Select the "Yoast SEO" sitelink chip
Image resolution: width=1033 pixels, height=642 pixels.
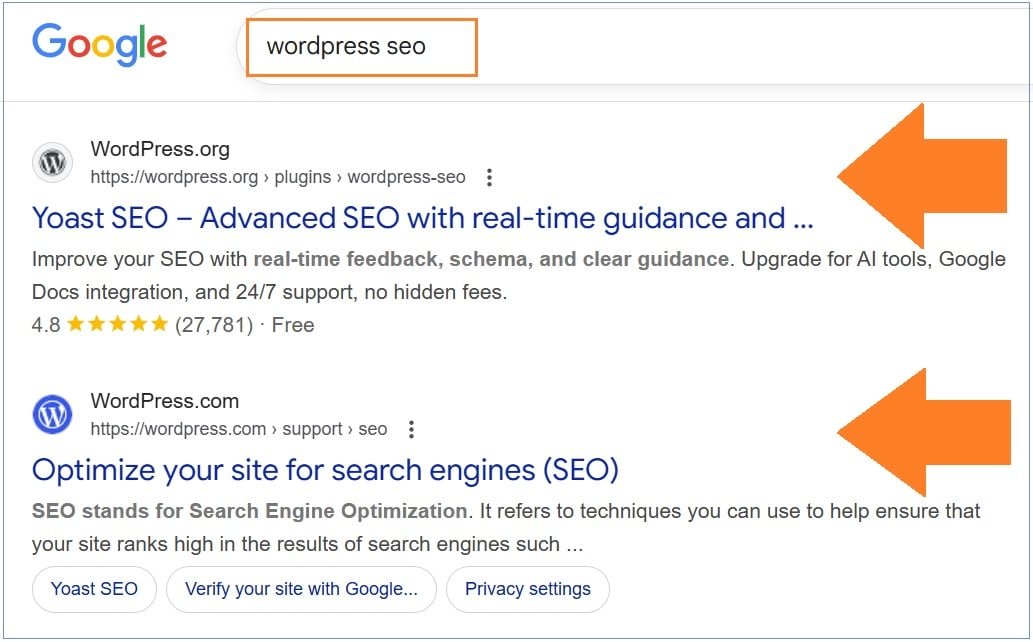click(x=94, y=589)
